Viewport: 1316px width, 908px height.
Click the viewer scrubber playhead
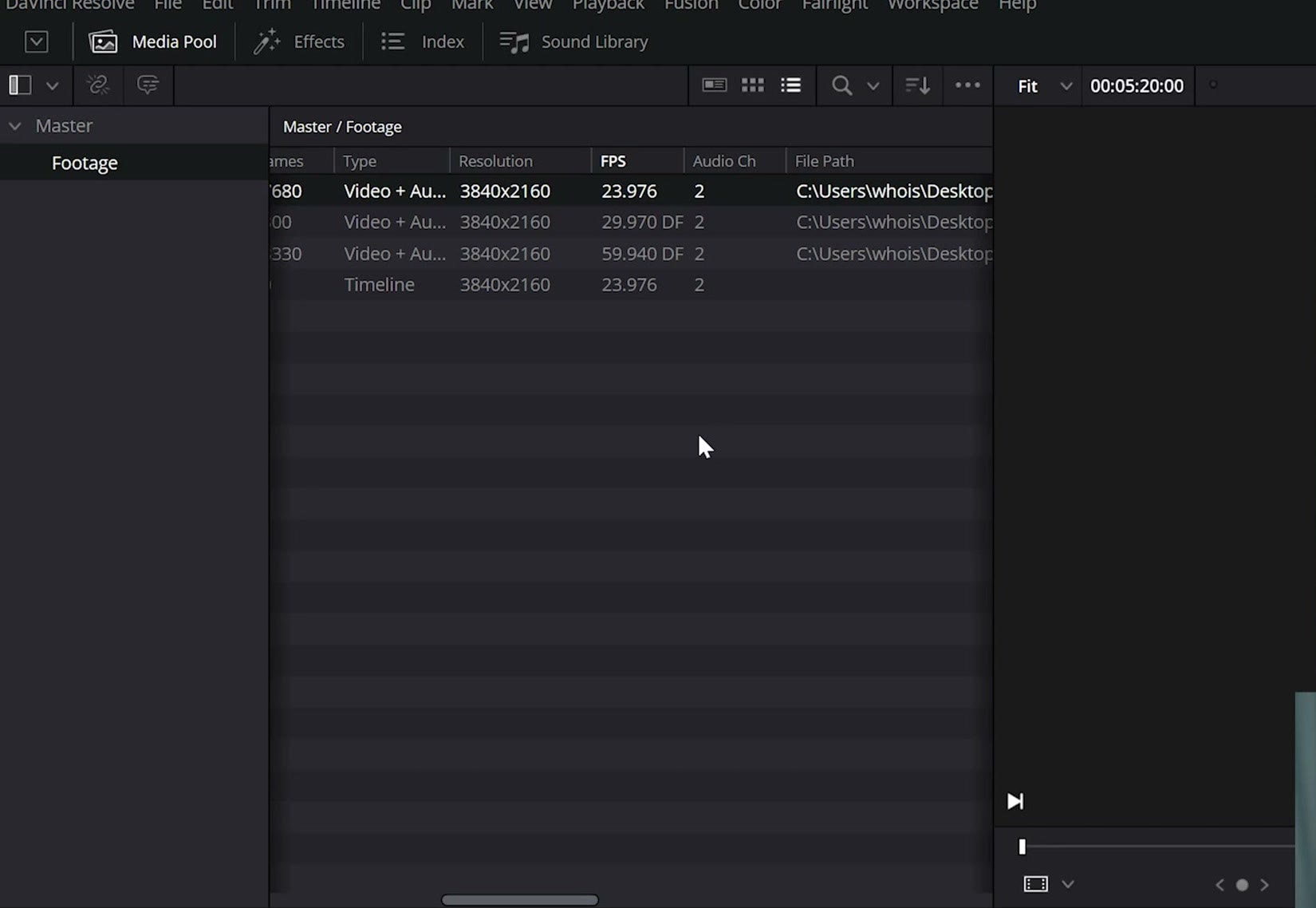click(x=1022, y=847)
